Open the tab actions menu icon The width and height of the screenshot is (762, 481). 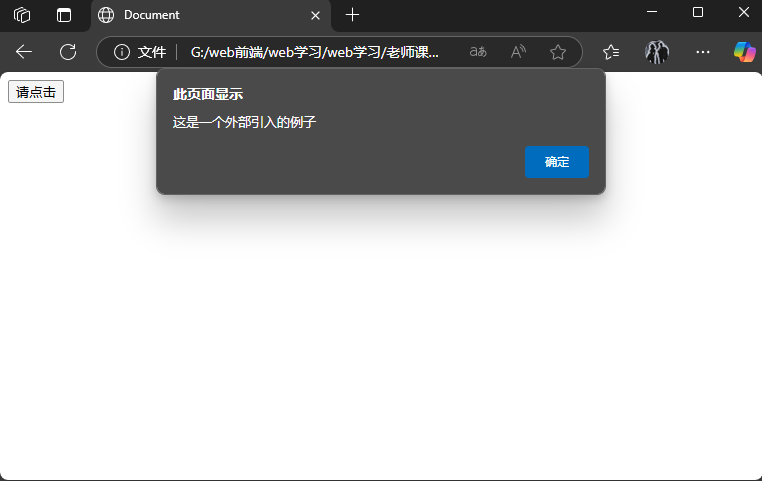(64, 15)
